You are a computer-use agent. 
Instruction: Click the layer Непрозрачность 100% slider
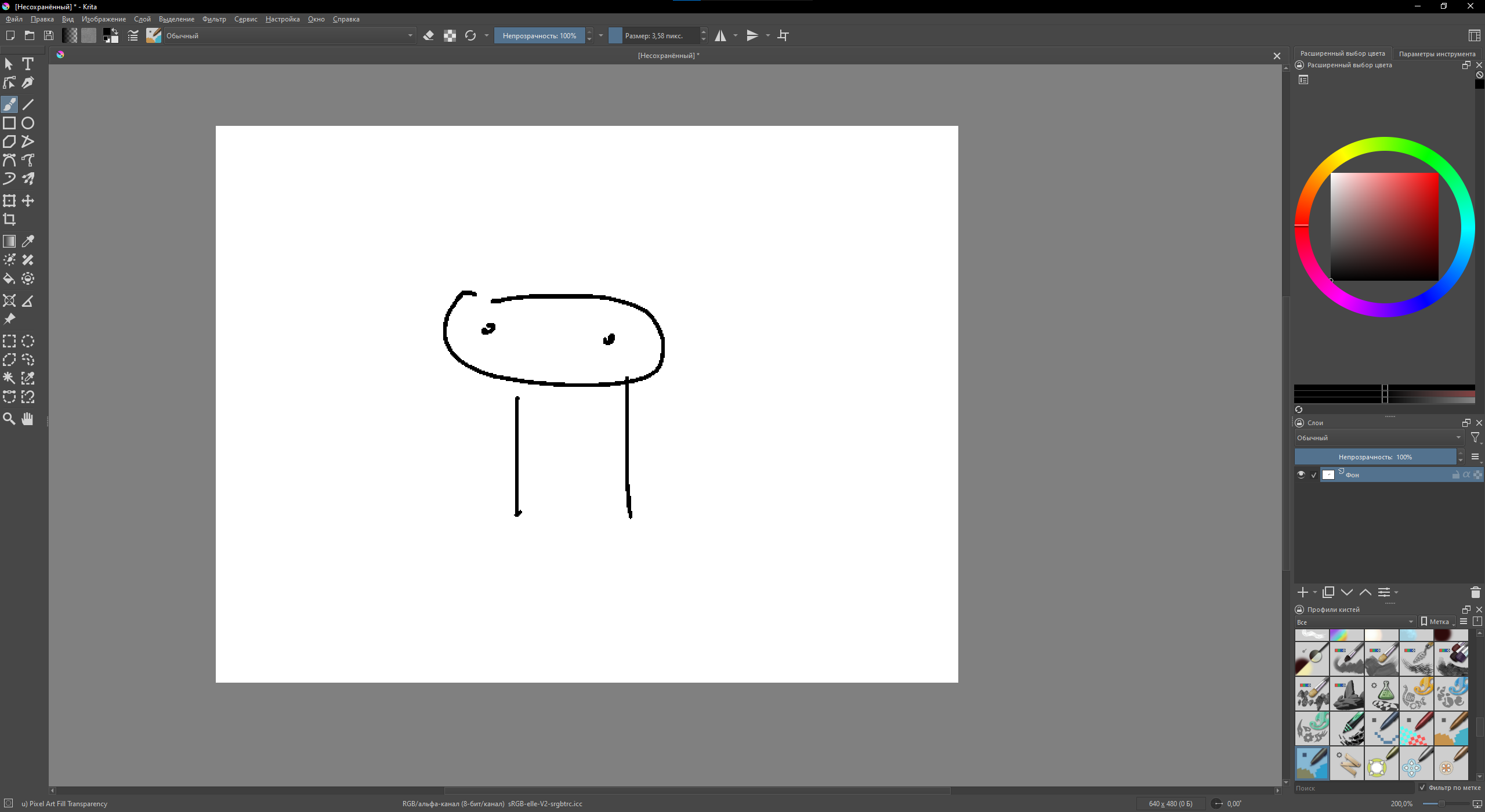pyautogui.click(x=1375, y=457)
